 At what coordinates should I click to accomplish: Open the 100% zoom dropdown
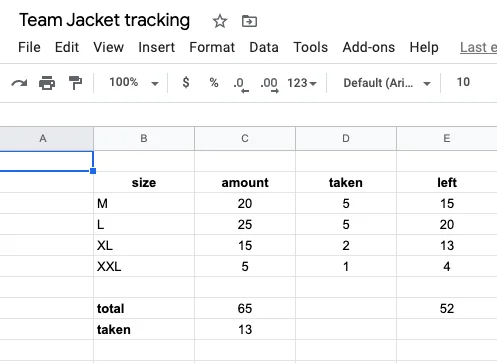(x=133, y=82)
